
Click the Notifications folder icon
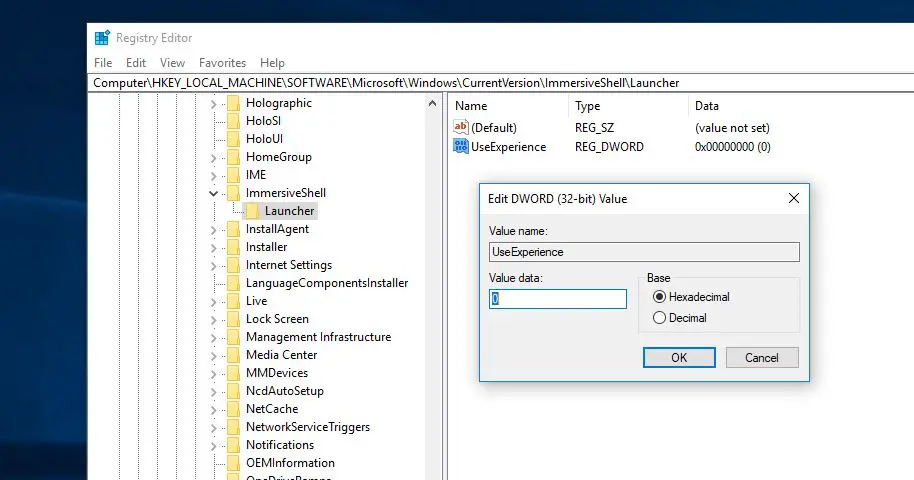233,446
